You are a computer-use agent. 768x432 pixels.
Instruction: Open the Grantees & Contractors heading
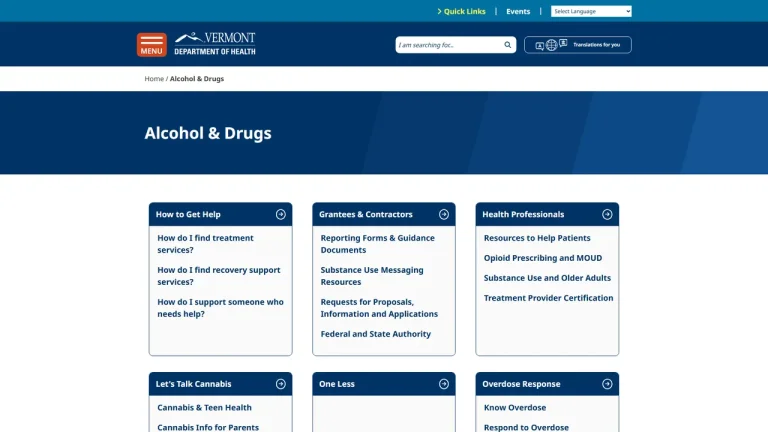[x=365, y=214]
